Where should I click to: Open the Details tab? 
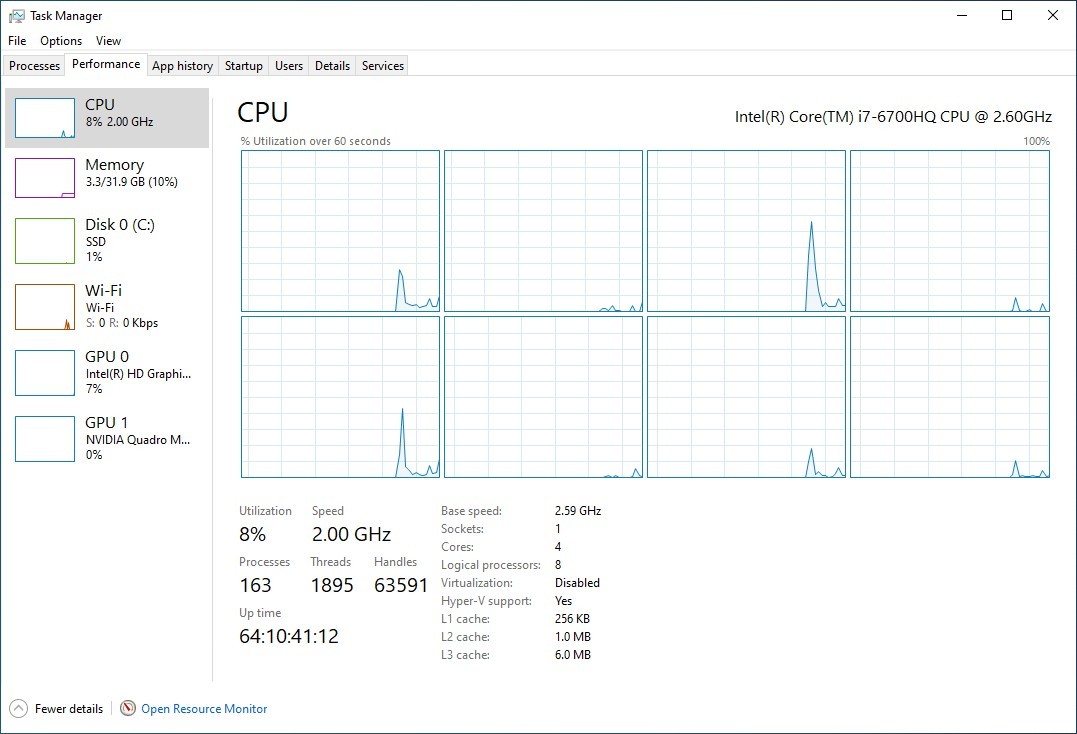coord(332,65)
